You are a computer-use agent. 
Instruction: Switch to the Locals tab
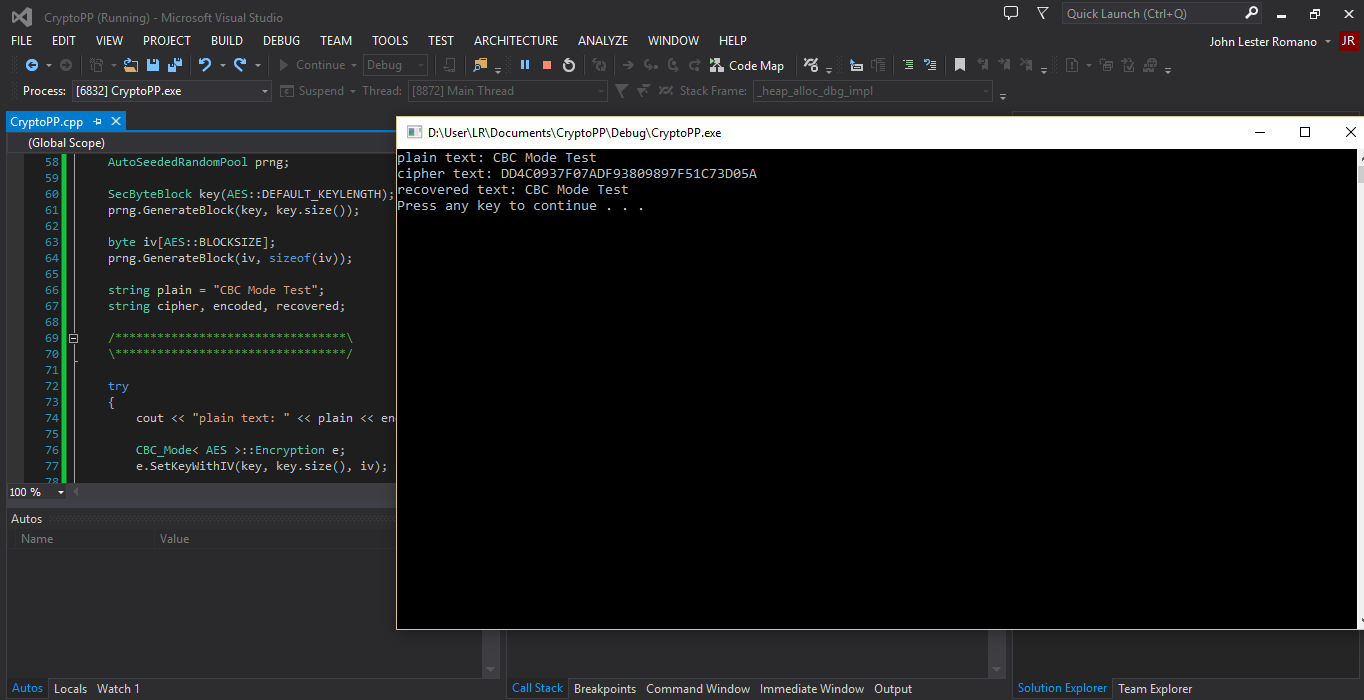(70, 688)
